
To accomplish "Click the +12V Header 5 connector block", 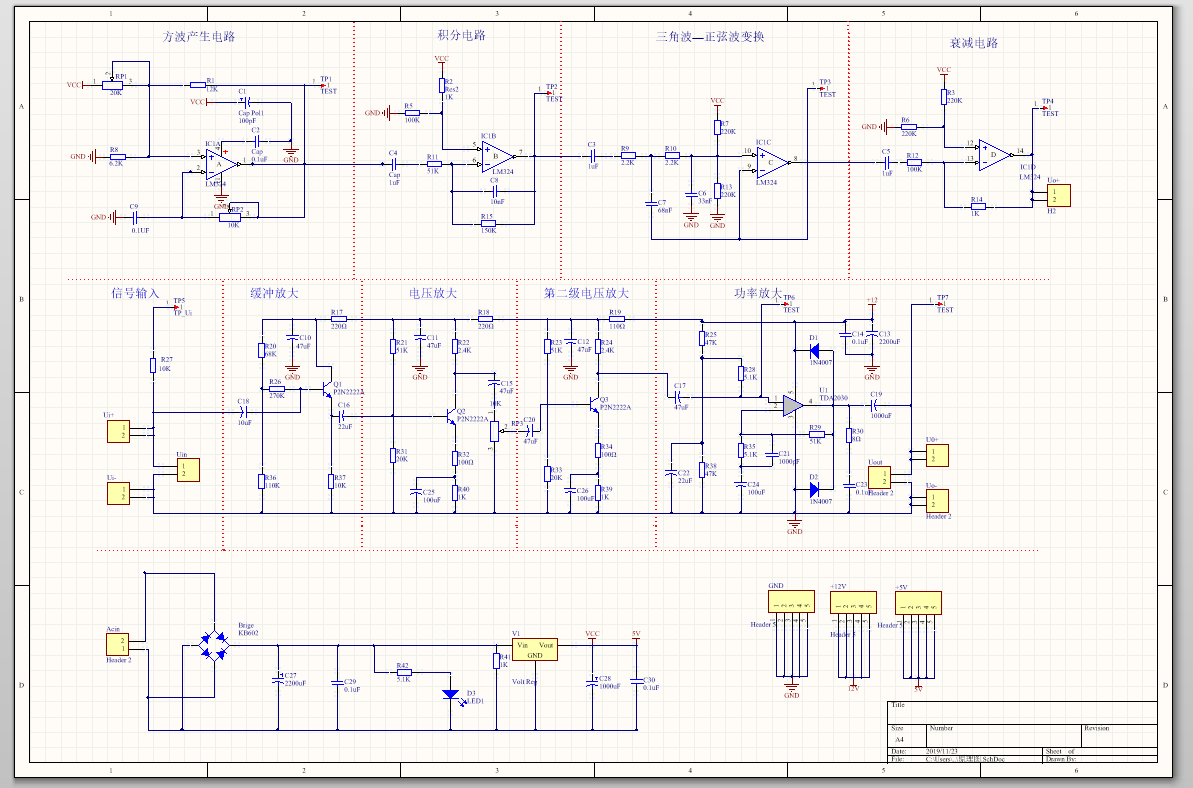I will (852, 604).
